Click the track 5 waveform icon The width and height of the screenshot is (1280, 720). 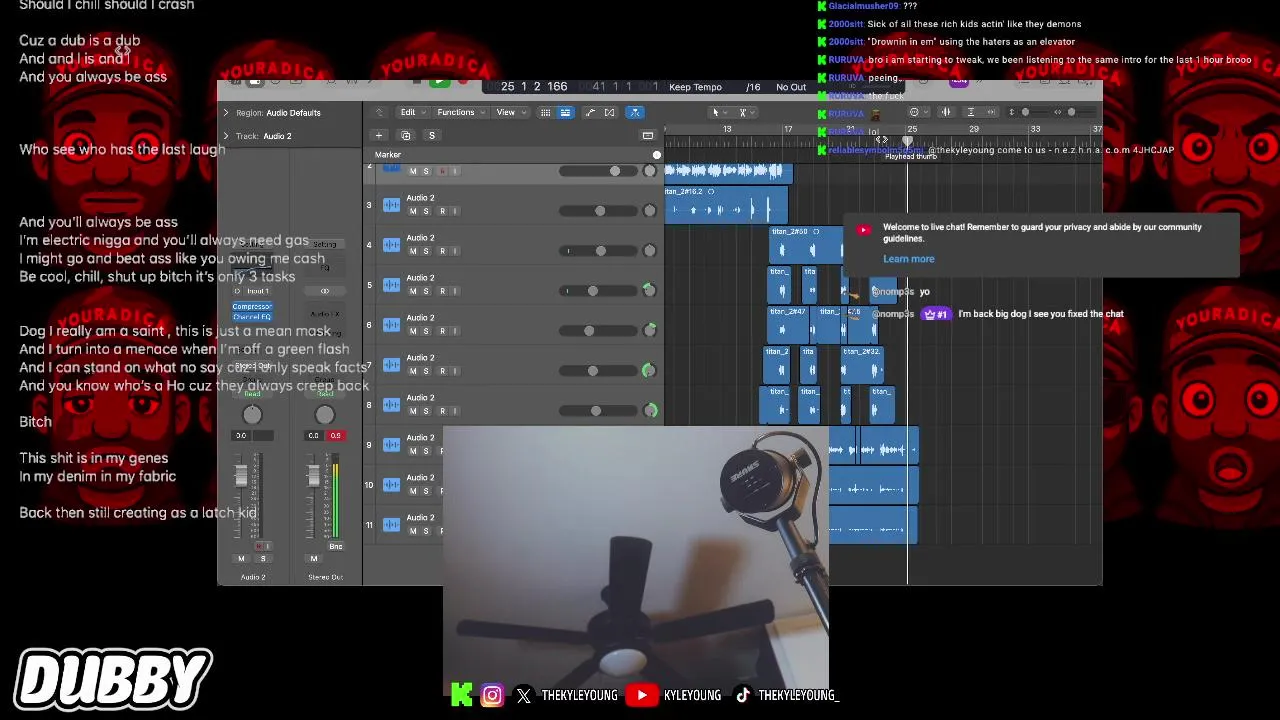[x=391, y=285]
